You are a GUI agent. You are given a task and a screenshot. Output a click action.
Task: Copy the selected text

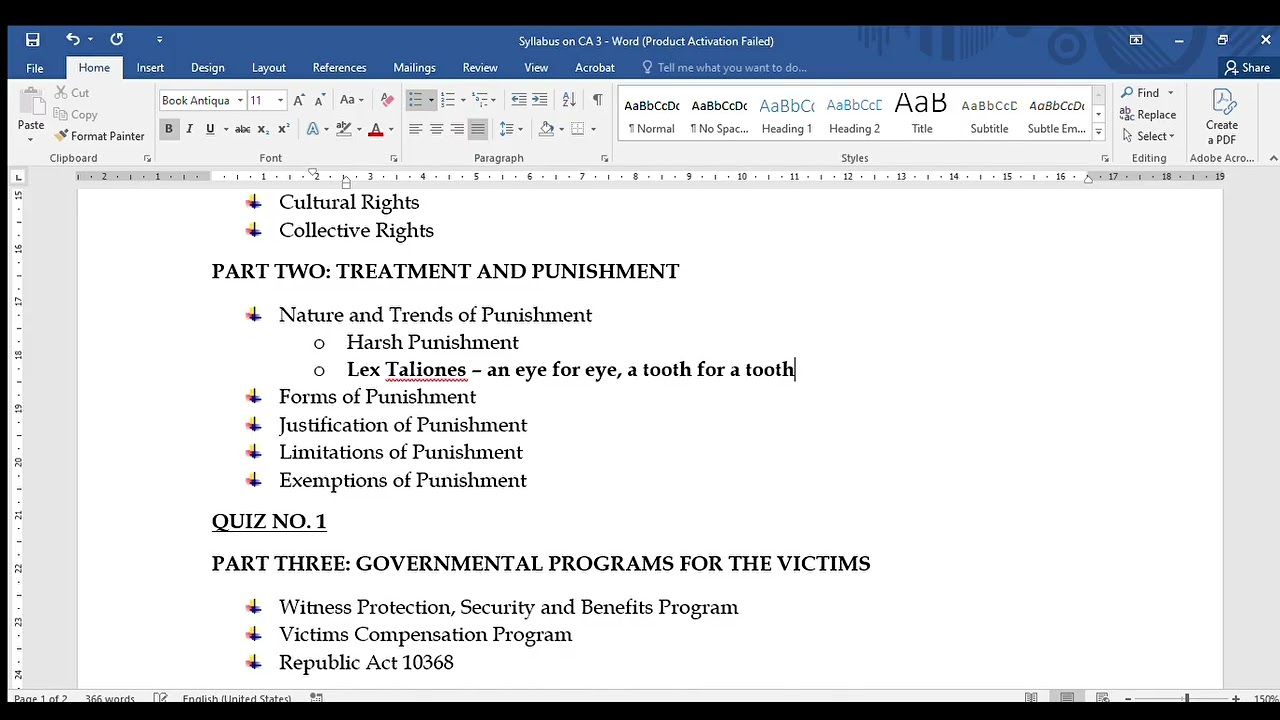(76, 115)
